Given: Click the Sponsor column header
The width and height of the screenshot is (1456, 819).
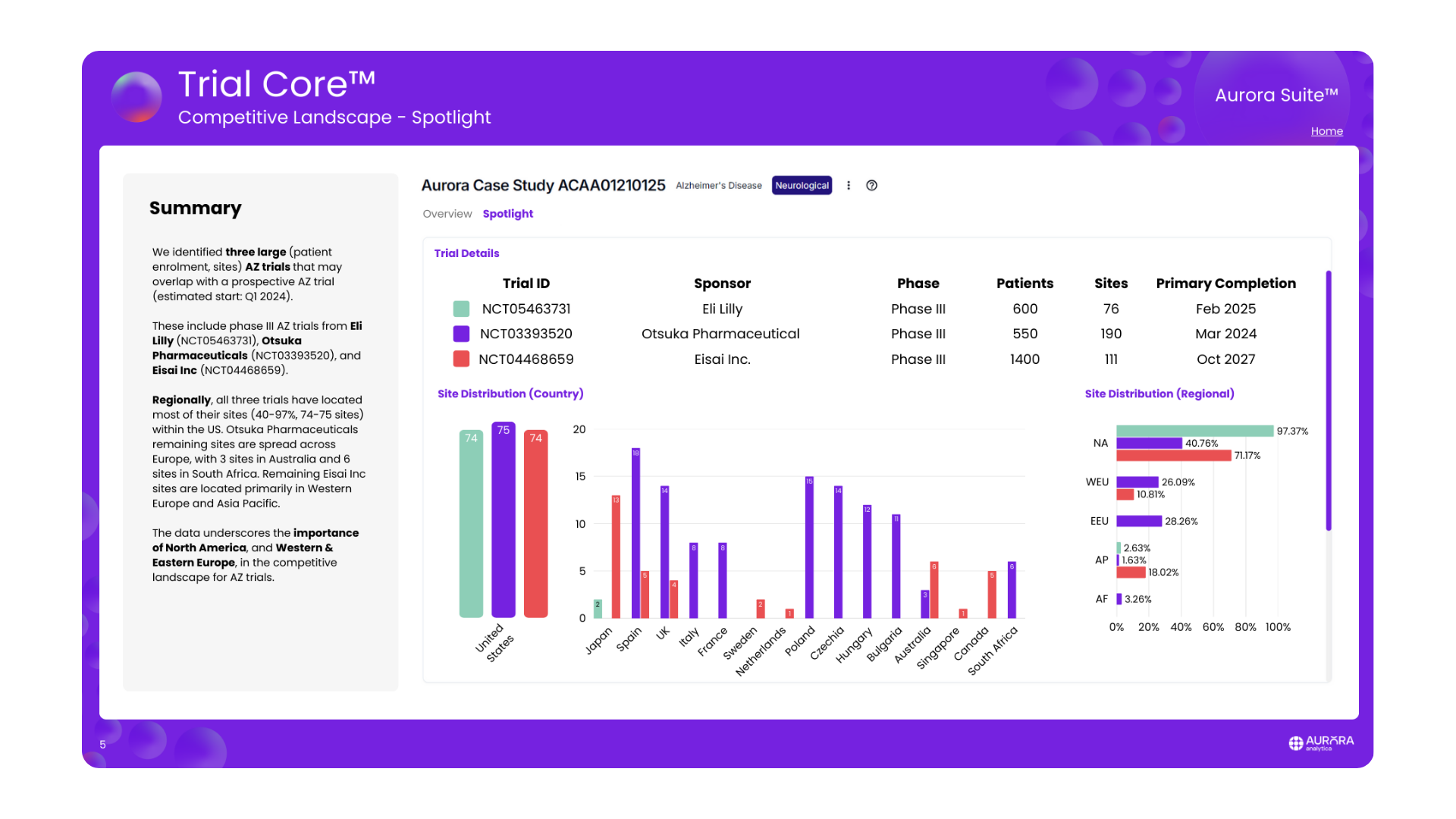Looking at the screenshot, I should pos(722,283).
